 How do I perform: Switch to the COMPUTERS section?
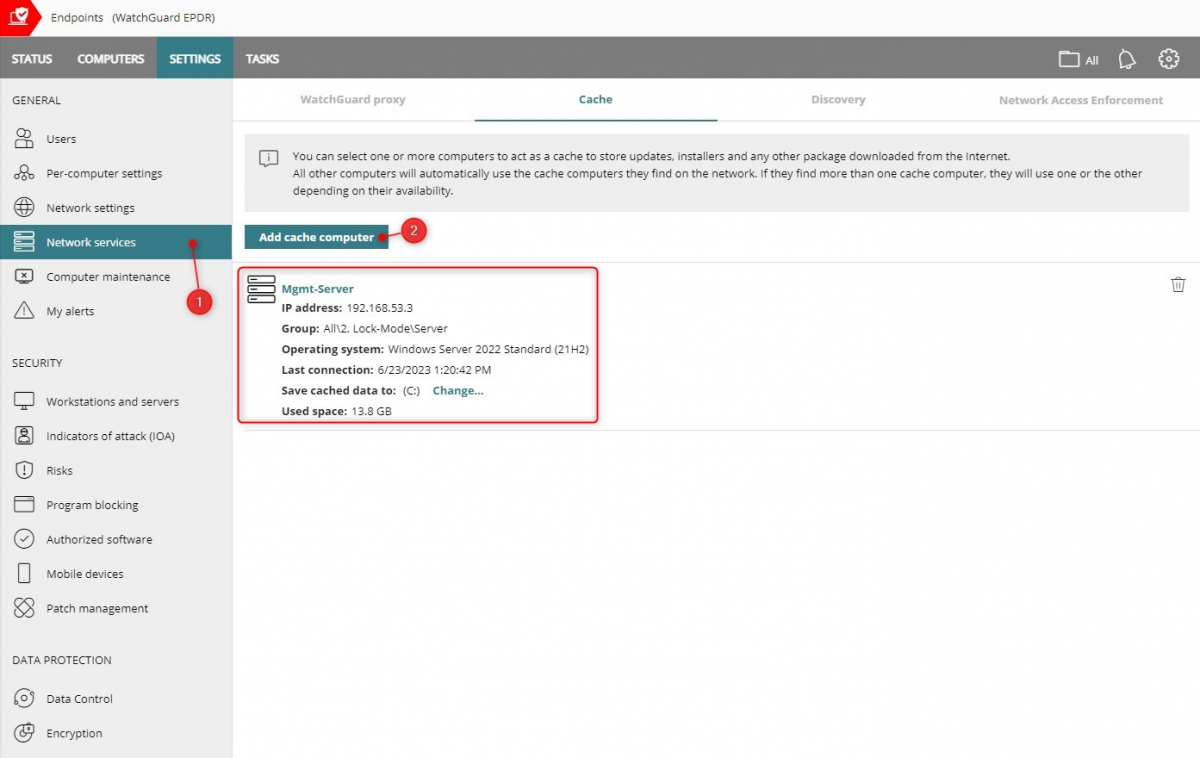click(x=110, y=58)
